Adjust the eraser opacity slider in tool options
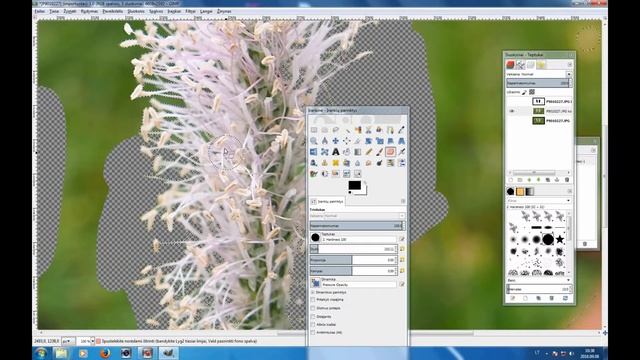The width and height of the screenshot is (640, 360). [x=357, y=225]
